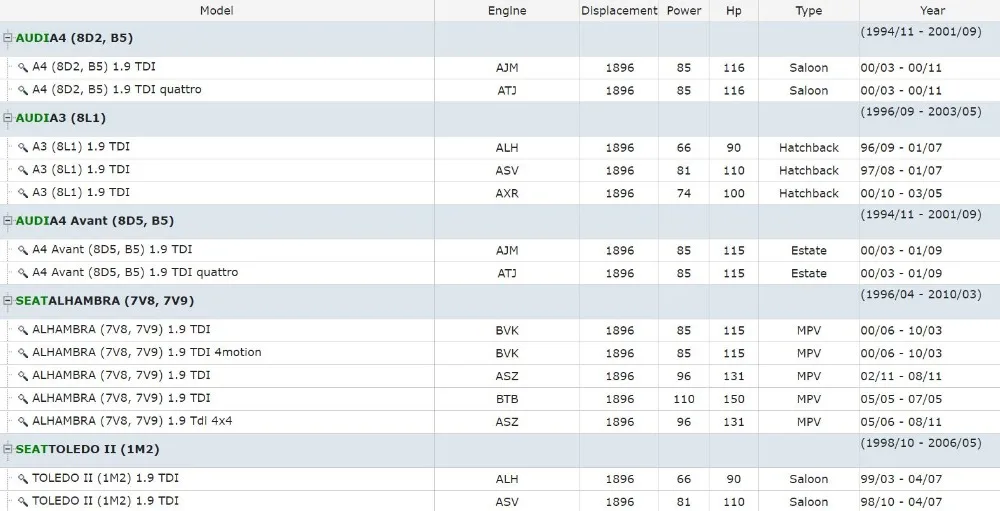
Task: Click magnifier icon for ALHAMBRA 1.9 TdI 4x4
Action: (x=23, y=422)
